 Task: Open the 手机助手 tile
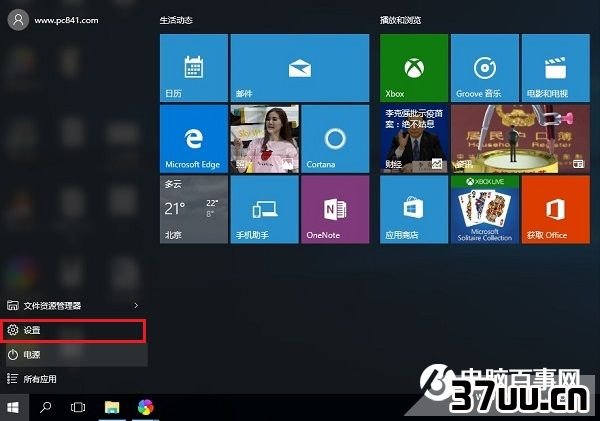pyautogui.click(x=264, y=210)
